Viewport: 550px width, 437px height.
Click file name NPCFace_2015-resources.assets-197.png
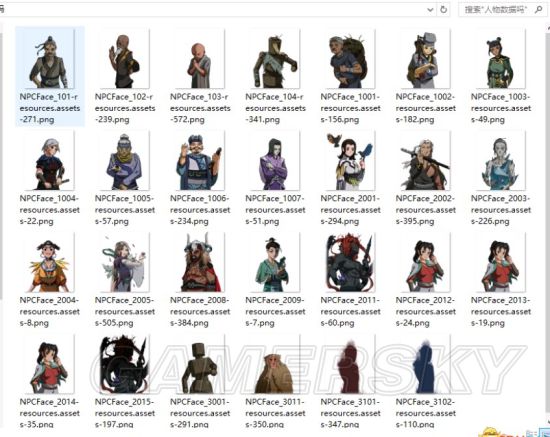pos(125,413)
